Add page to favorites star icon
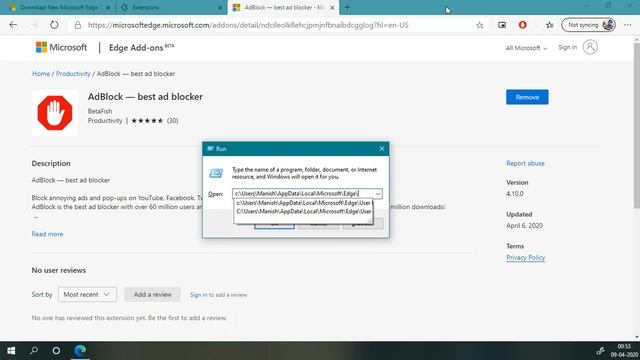640x360 pixels. point(480,25)
